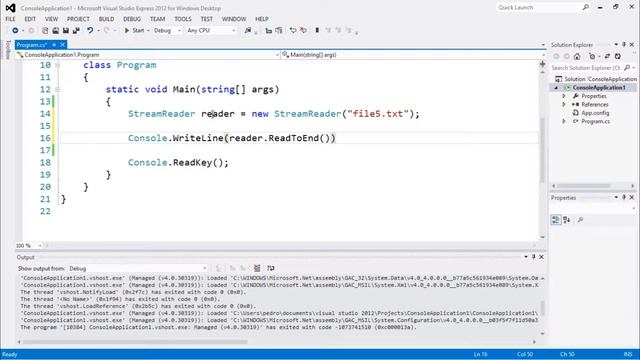The image size is (640, 360).
Task: Open the Any CPU platform dropdown
Action: pyautogui.click(x=211, y=31)
